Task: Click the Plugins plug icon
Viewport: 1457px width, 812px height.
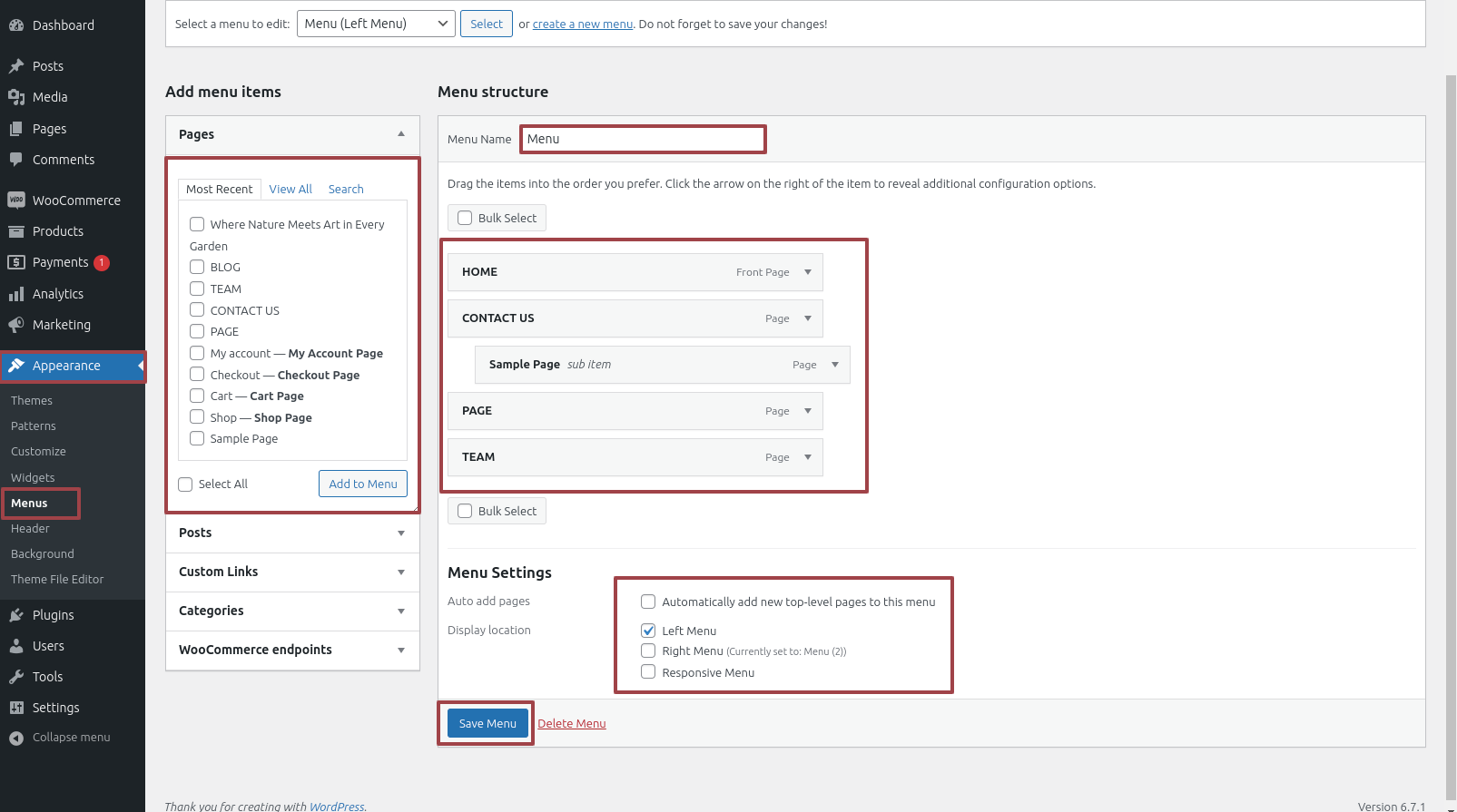Action: pyautogui.click(x=16, y=615)
